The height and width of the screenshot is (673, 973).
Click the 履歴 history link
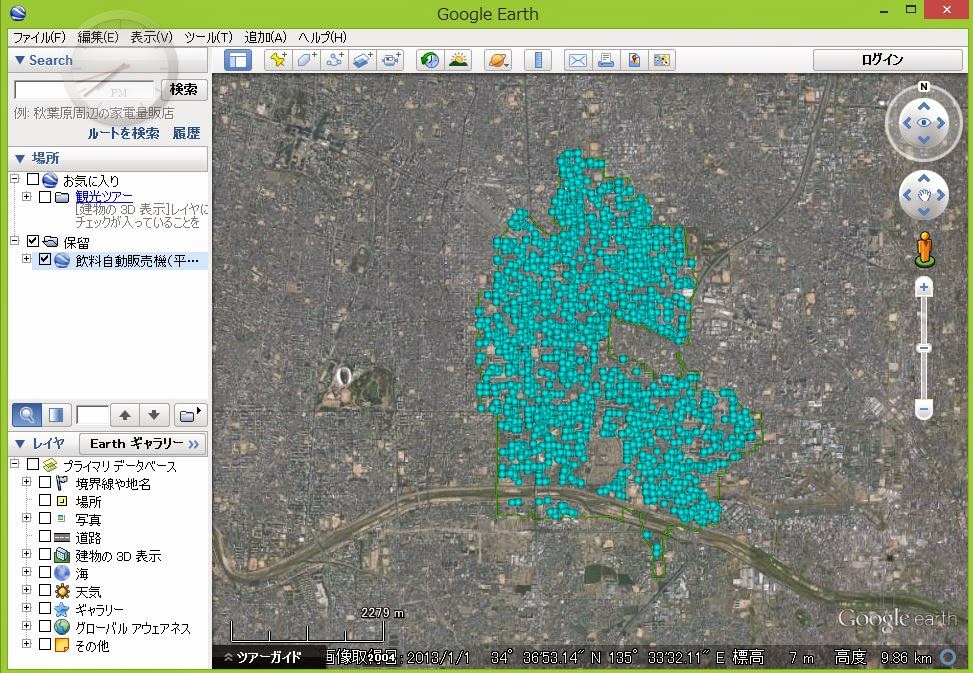[x=186, y=133]
